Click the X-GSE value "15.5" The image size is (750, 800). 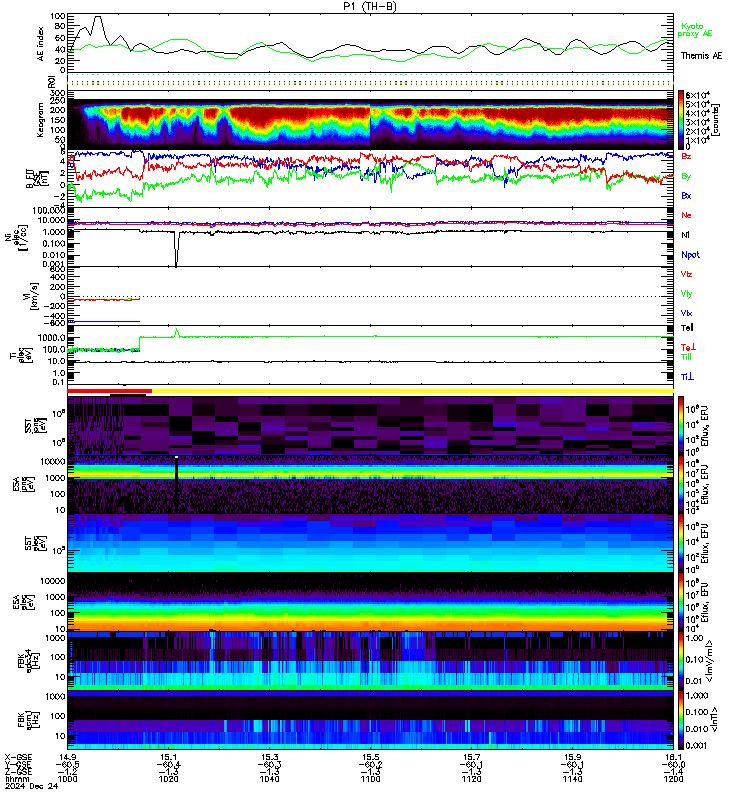click(370, 757)
